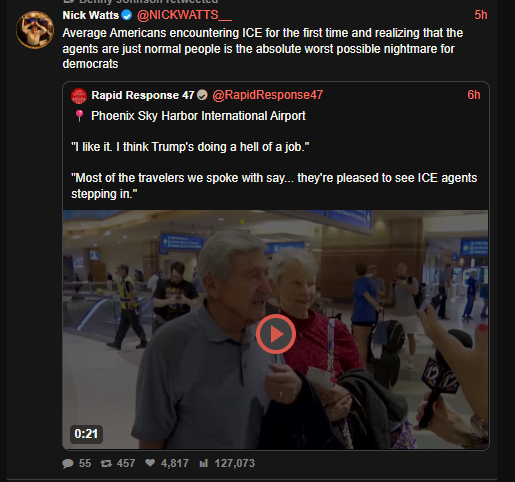
Task: Click the 127,073 views count
Action: tap(235, 463)
